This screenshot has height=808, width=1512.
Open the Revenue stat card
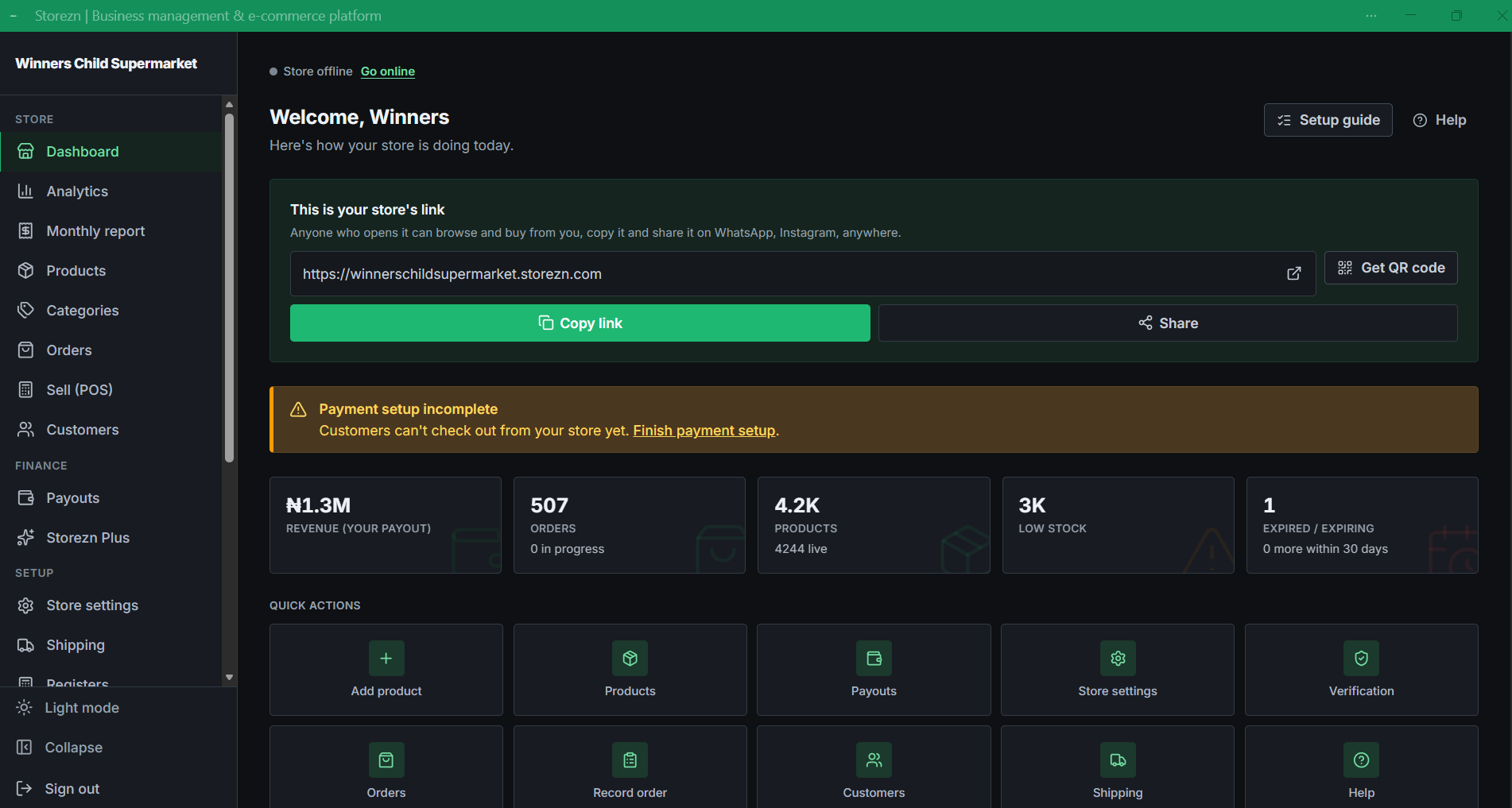386,525
